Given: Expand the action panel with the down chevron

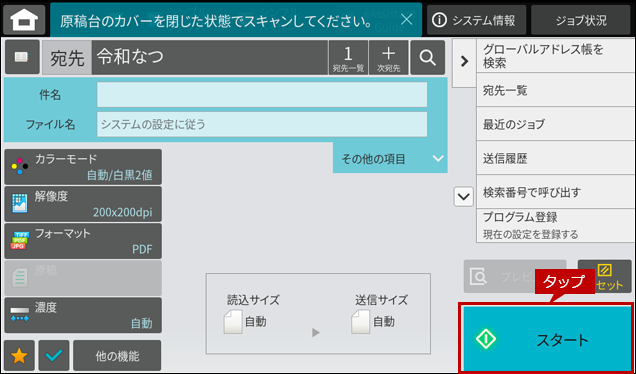Looking at the screenshot, I should (463, 197).
